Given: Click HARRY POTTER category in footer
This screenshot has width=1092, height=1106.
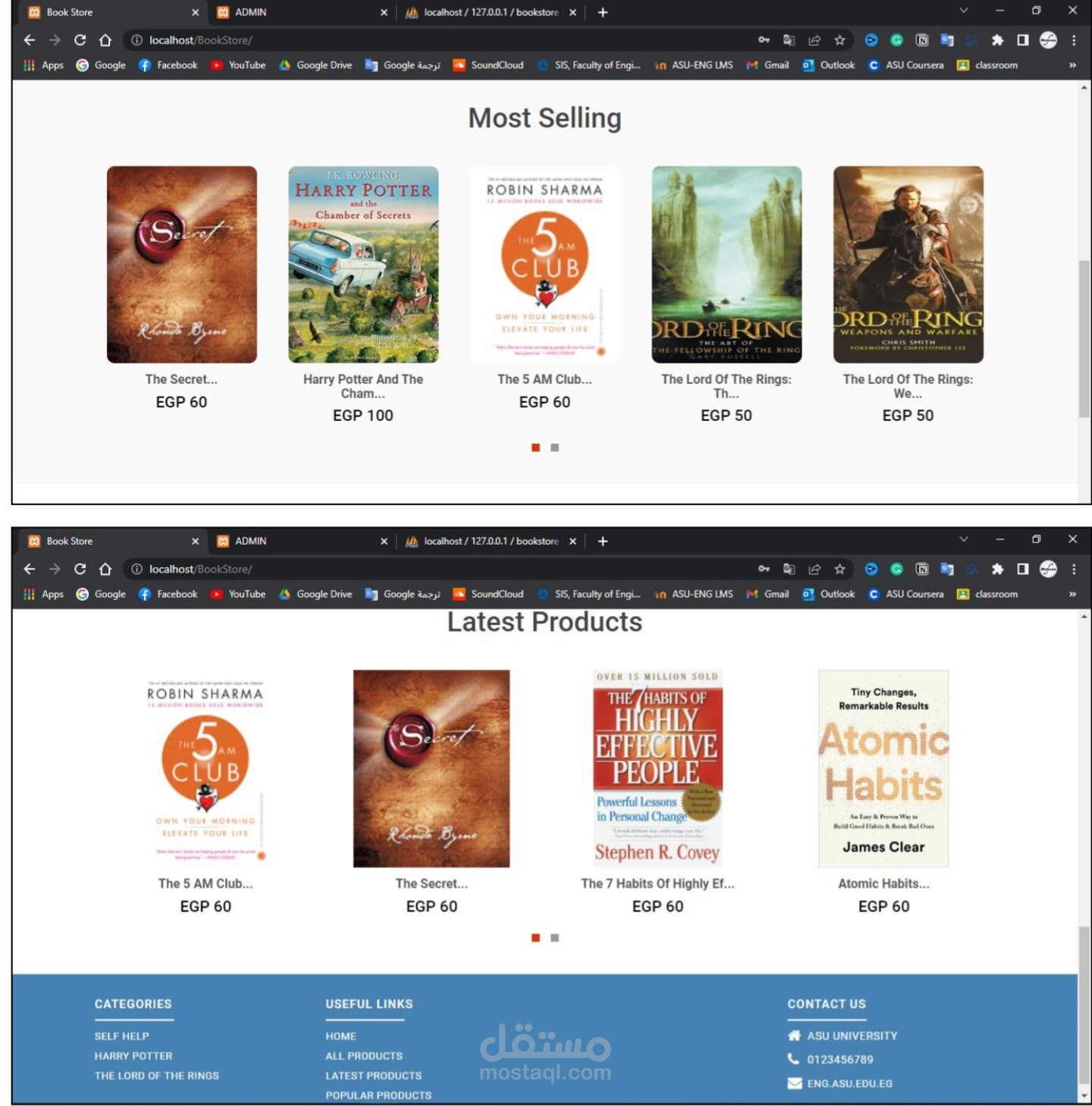Looking at the screenshot, I should [133, 1056].
